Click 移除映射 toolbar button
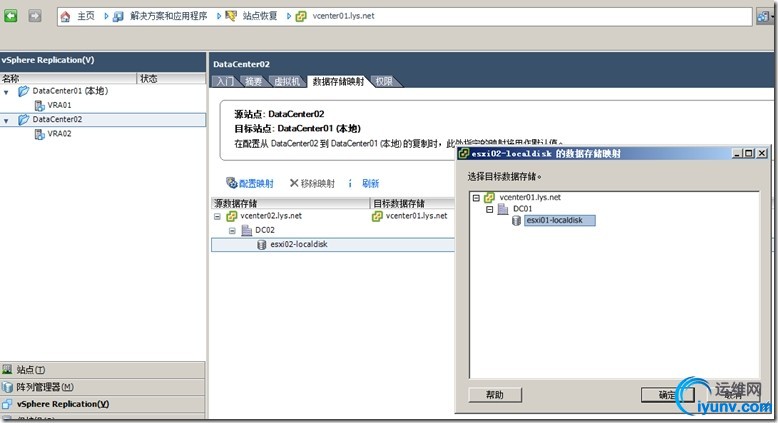The width and height of the screenshot is (778, 423). tap(312, 183)
